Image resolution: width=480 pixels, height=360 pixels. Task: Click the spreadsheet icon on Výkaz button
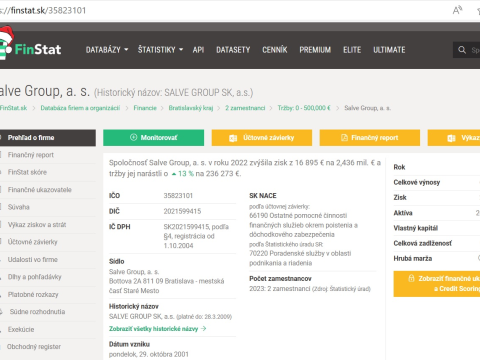point(451,138)
